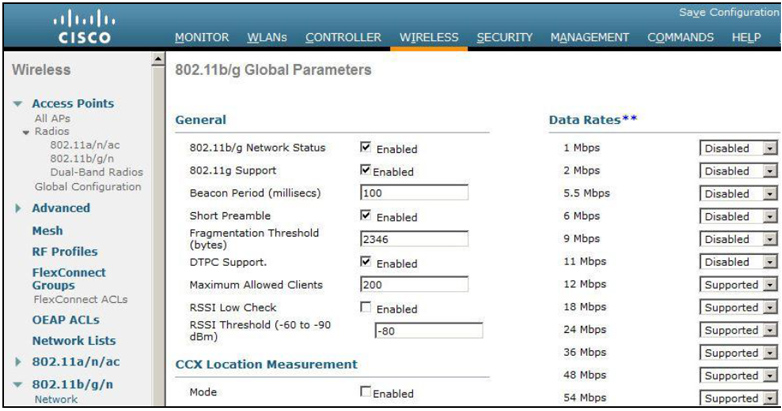782x411 pixels.
Task: Switch to the WLANs tab
Action: pos(267,37)
